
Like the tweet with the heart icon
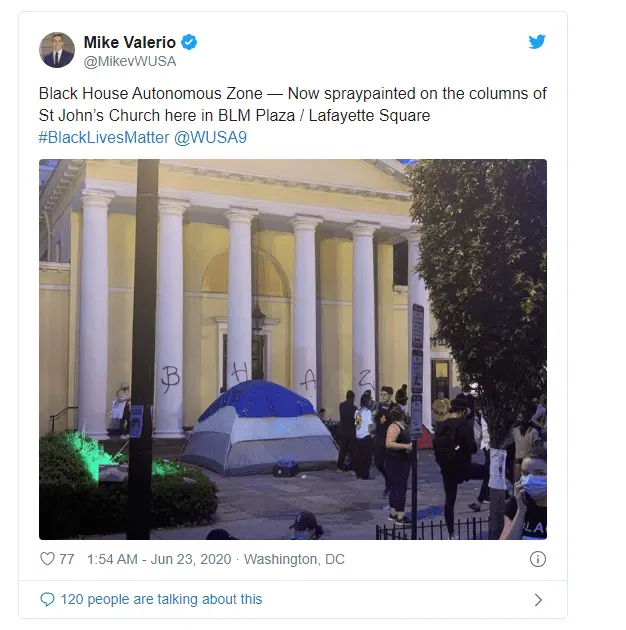[47, 559]
